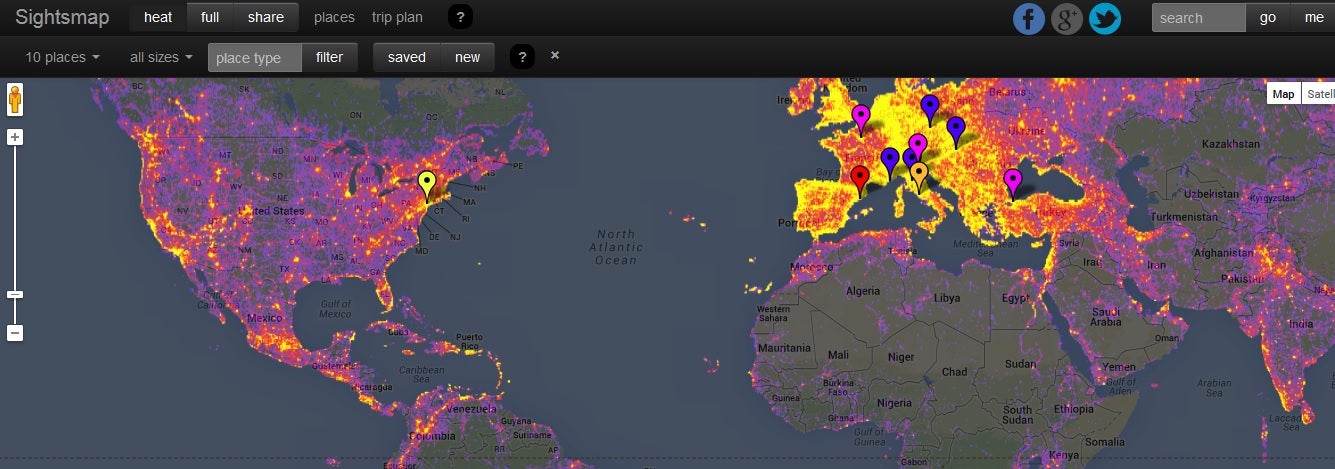Click the map zoom slider handle
The image size is (1335, 469).
tap(15, 294)
